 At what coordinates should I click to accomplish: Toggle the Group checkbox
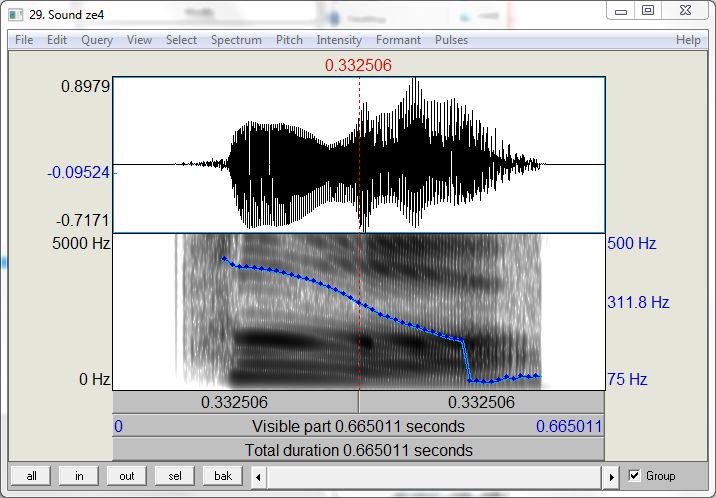[634, 476]
